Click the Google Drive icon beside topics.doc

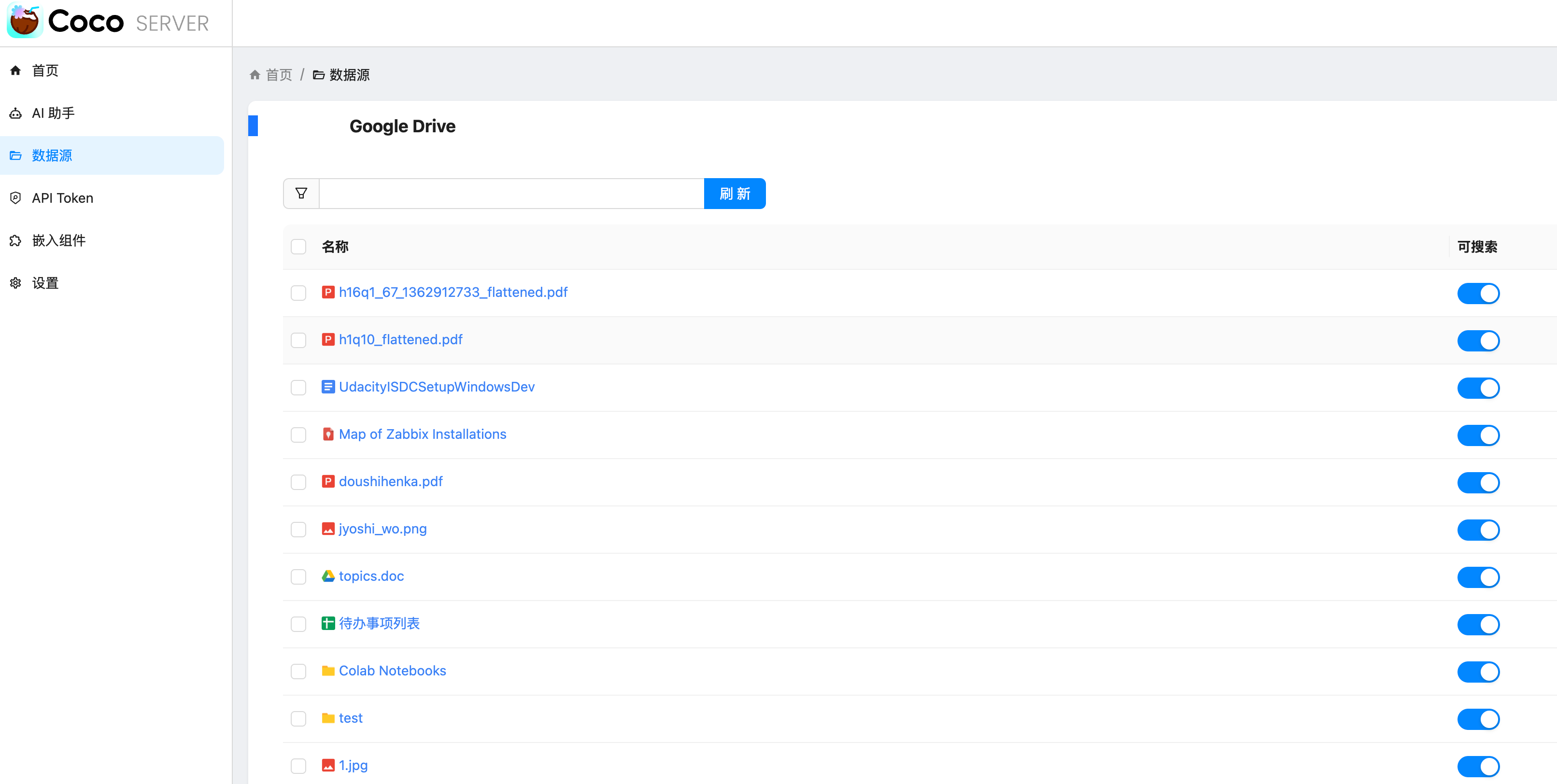click(x=328, y=576)
